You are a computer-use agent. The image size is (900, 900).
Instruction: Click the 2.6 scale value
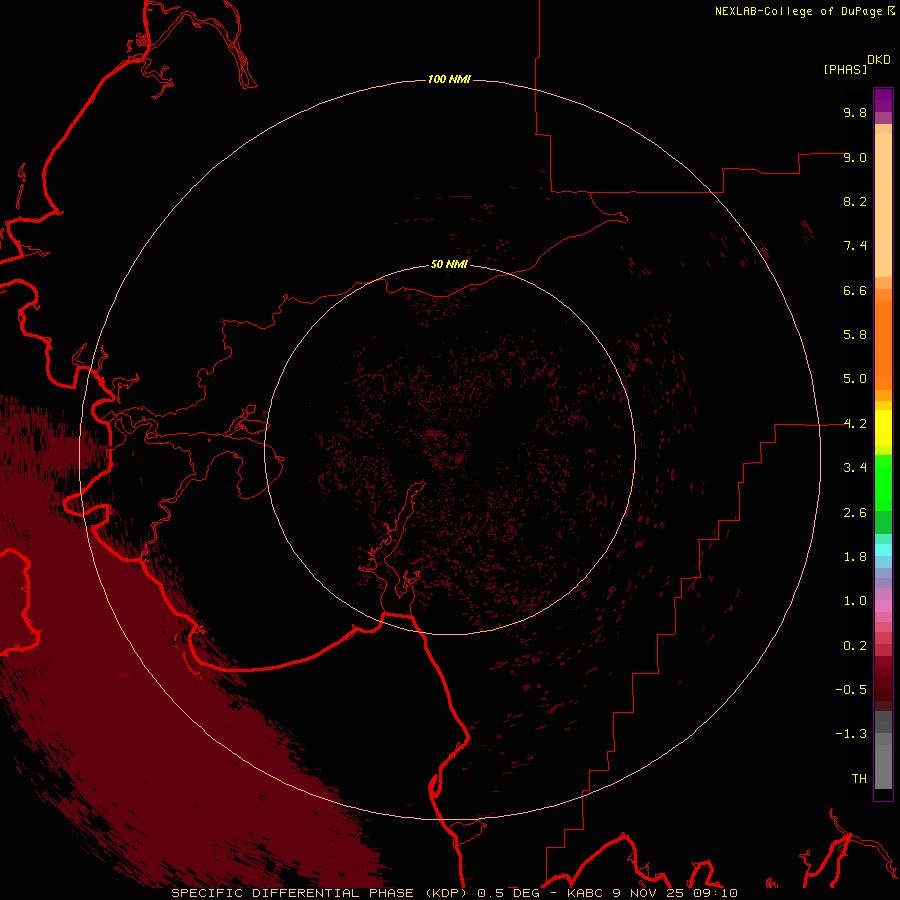(855, 513)
